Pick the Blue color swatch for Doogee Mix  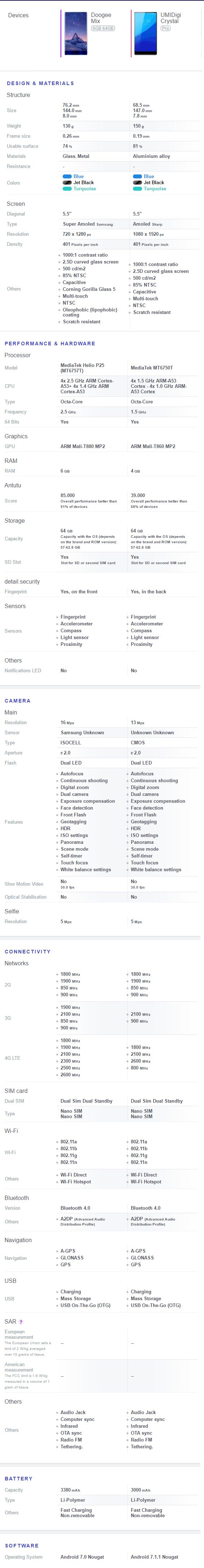click(68, 177)
